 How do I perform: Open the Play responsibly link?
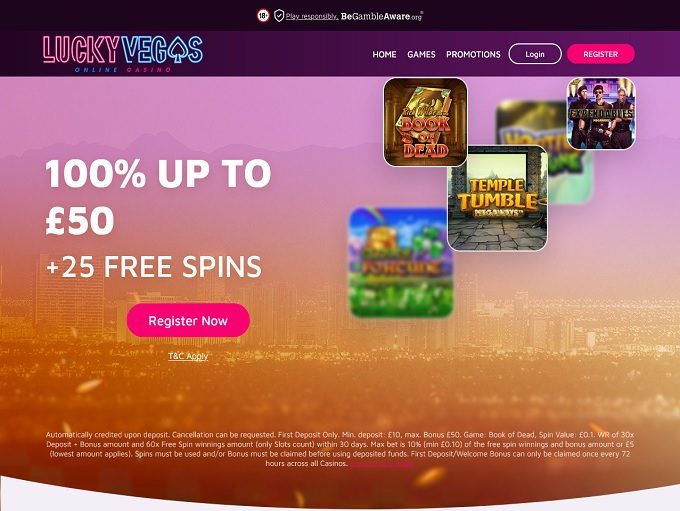(x=312, y=16)
